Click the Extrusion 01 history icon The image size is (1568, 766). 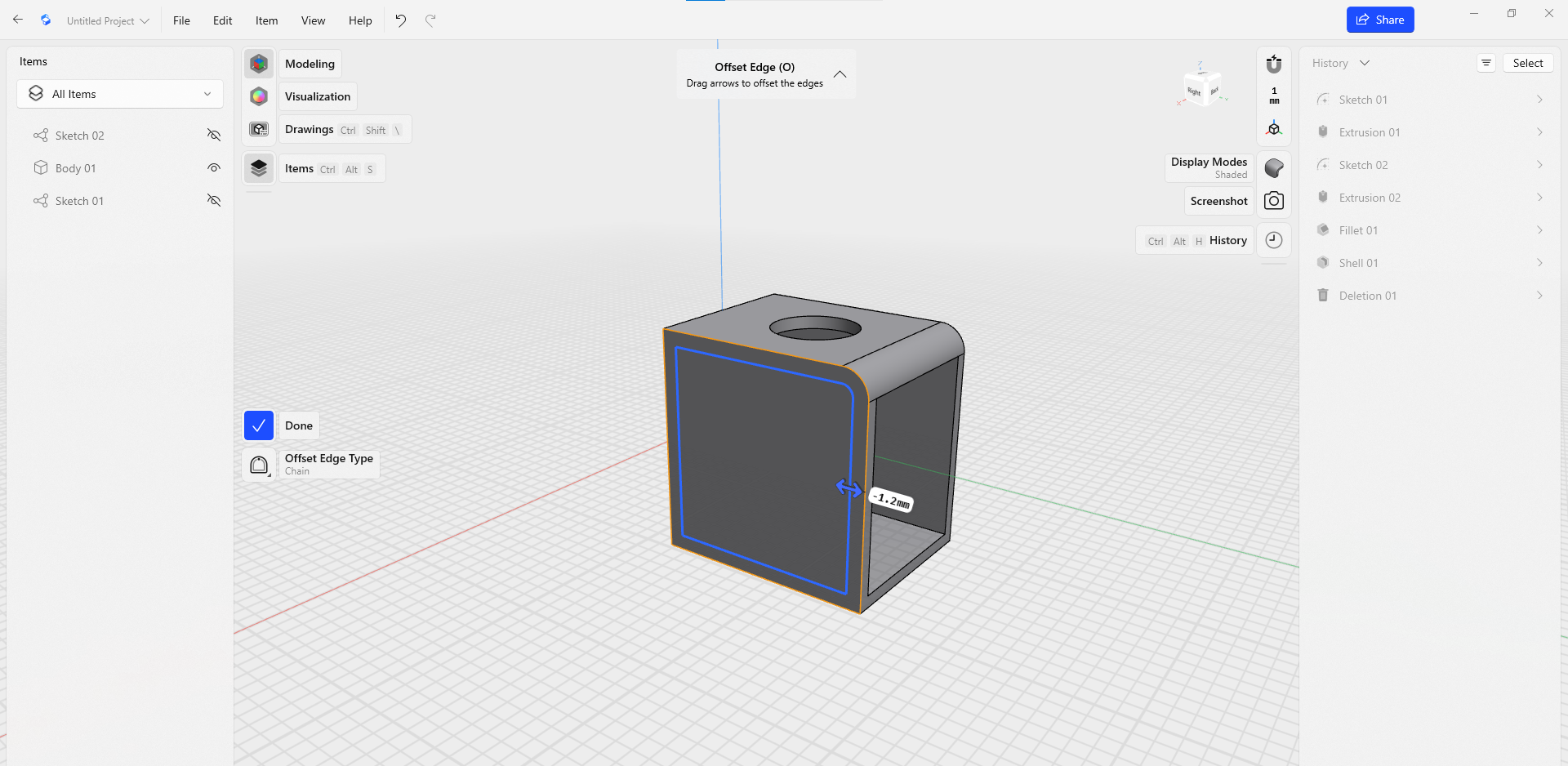pyautogui.click(x=1323, y=132)
